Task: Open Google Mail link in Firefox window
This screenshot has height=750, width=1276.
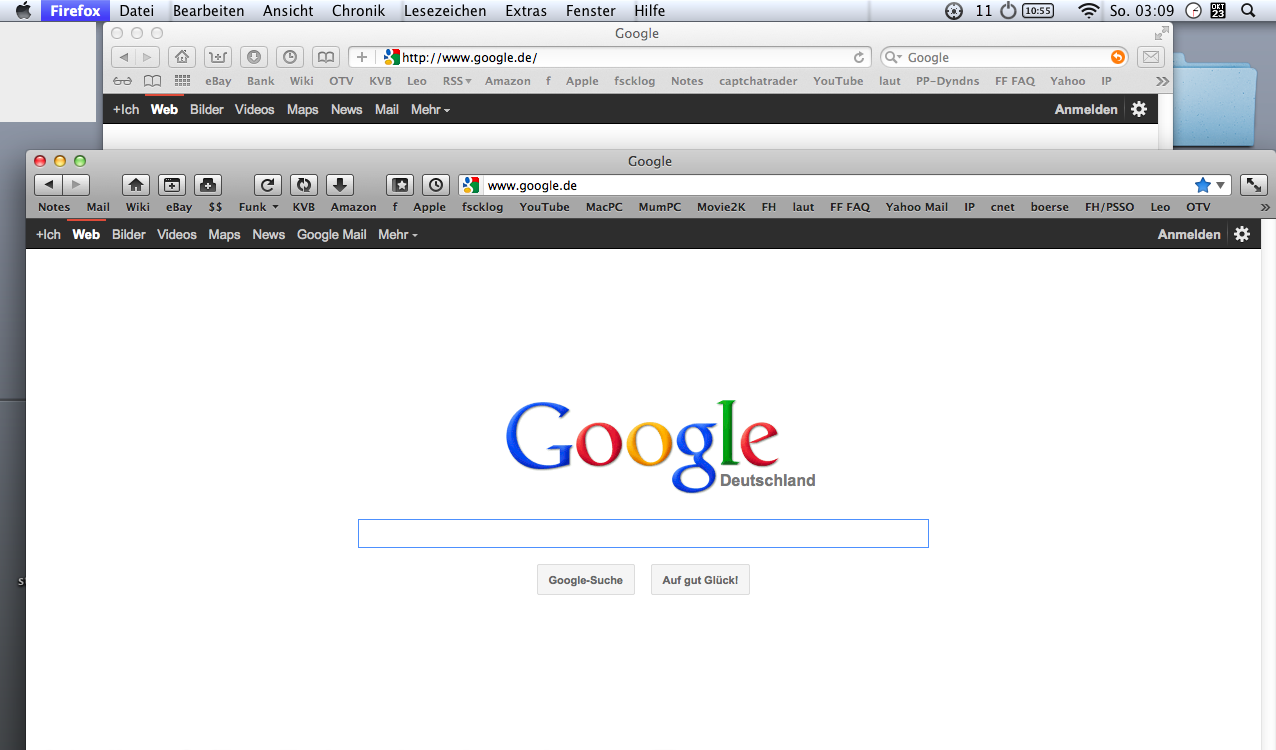Action: tap(332, 234)
